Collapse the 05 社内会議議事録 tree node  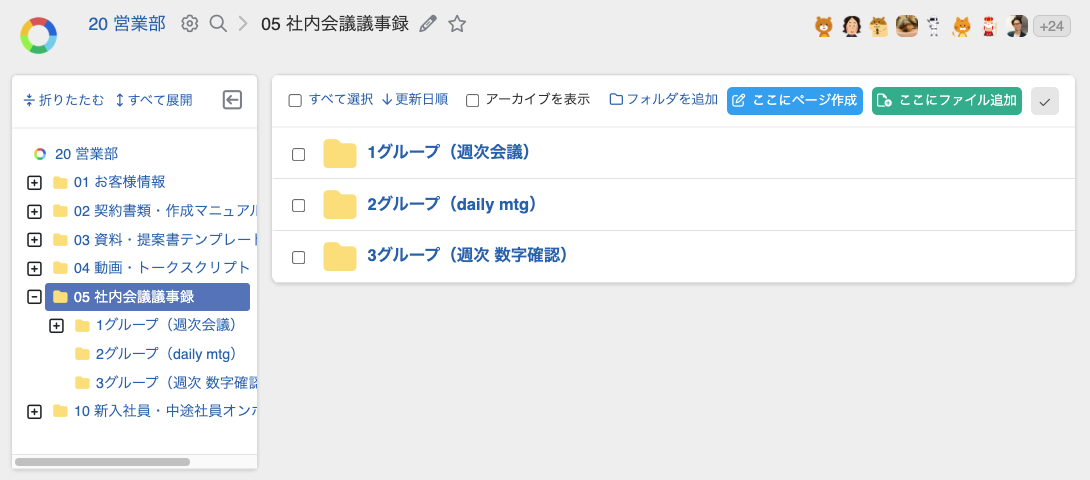coord(34,297)
